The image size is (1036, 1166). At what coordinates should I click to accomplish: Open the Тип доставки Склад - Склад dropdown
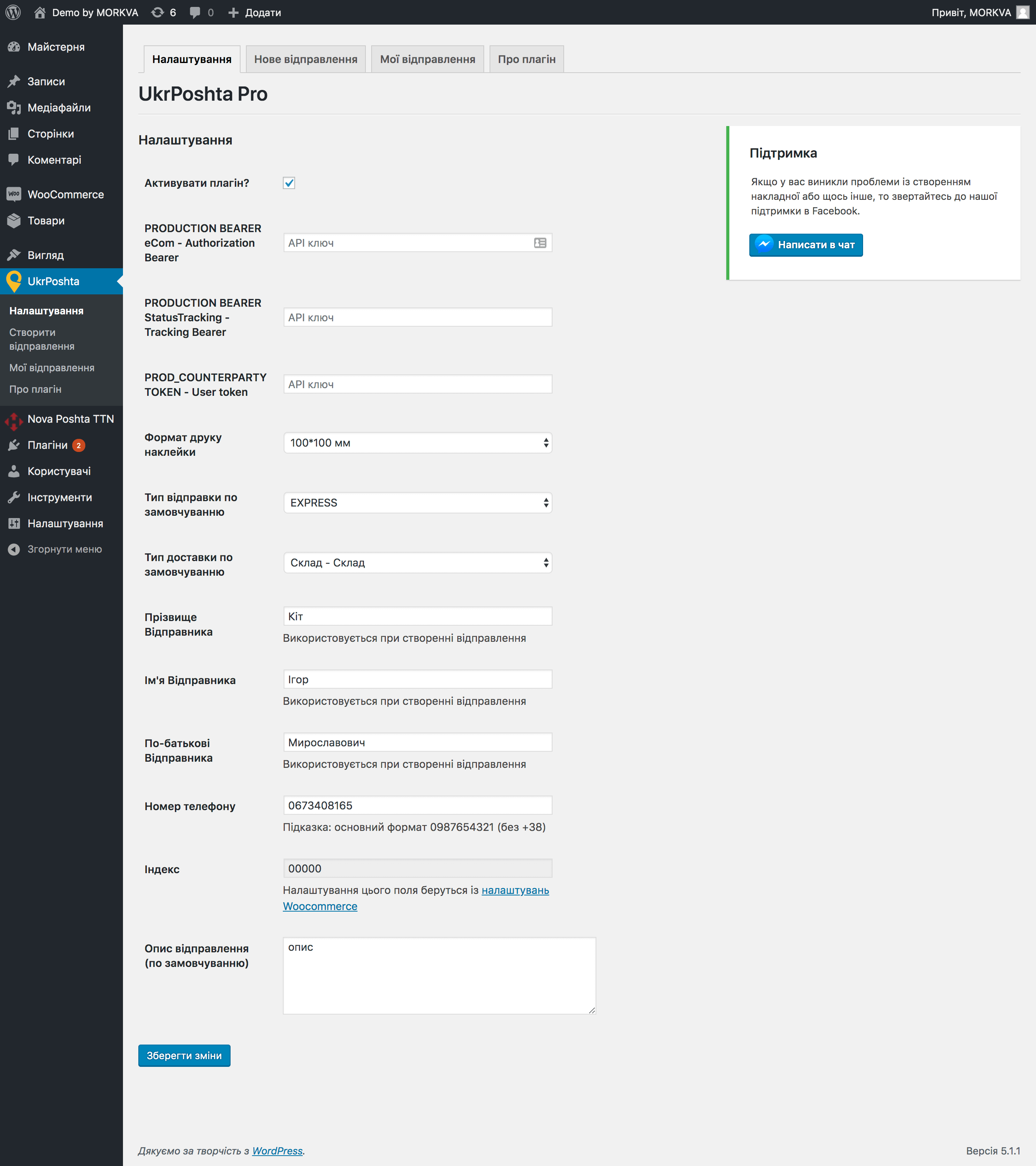tap(418, 563)
